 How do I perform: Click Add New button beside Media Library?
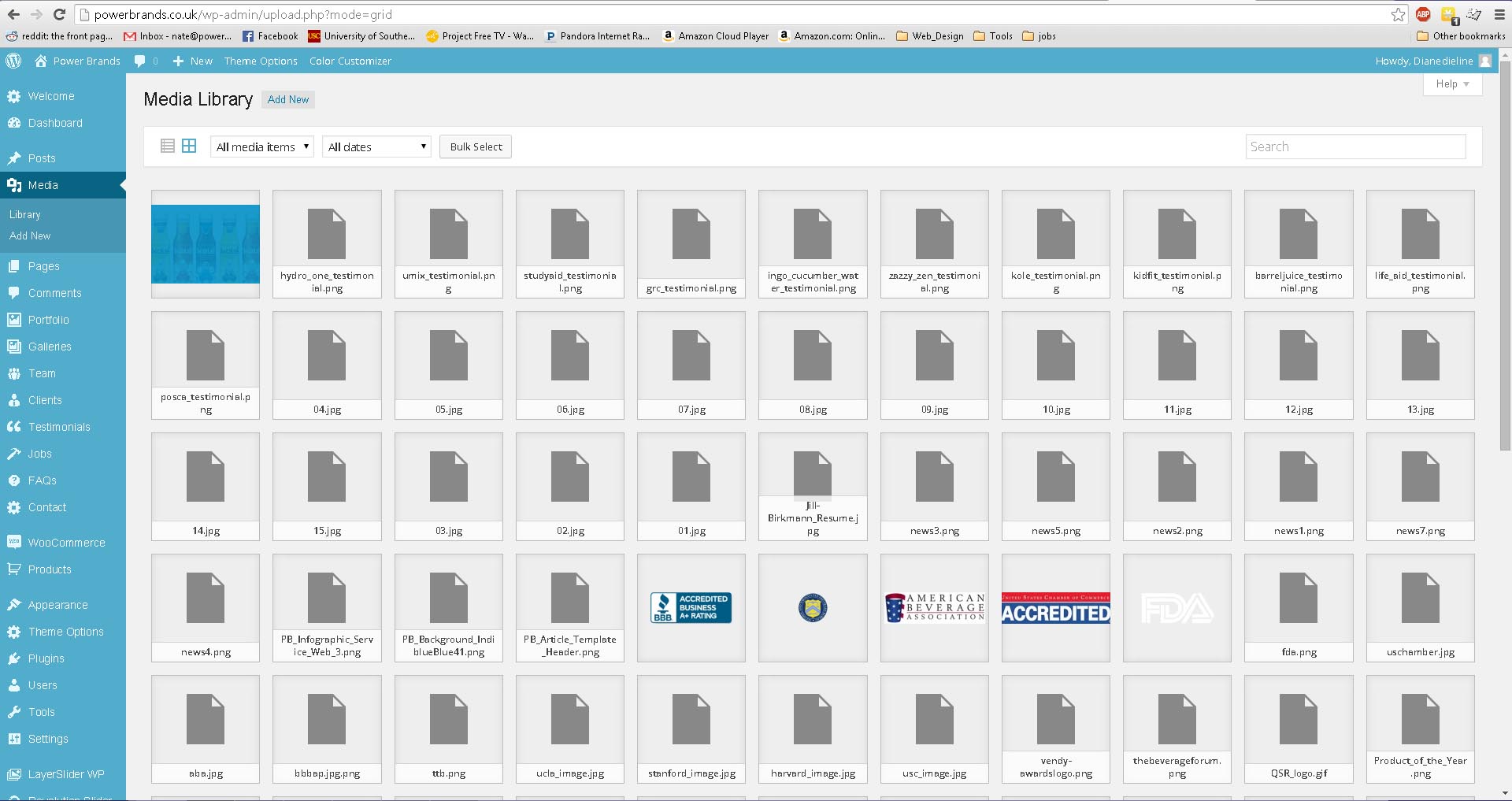[288, 99]
